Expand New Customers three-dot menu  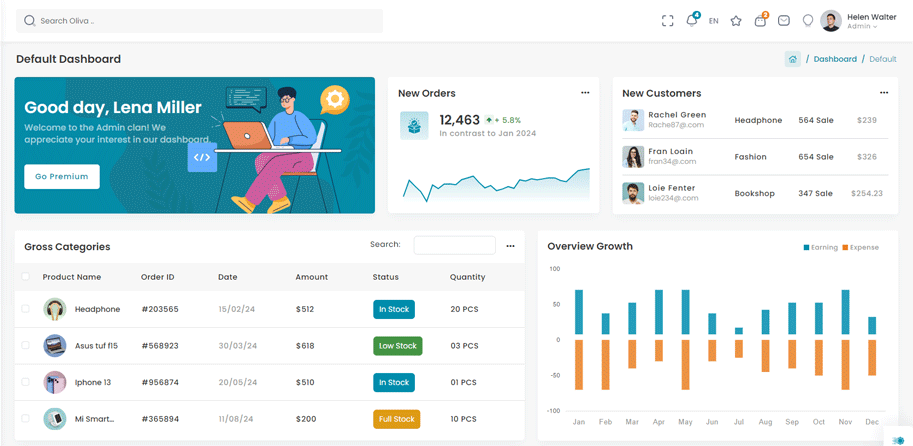884,93
